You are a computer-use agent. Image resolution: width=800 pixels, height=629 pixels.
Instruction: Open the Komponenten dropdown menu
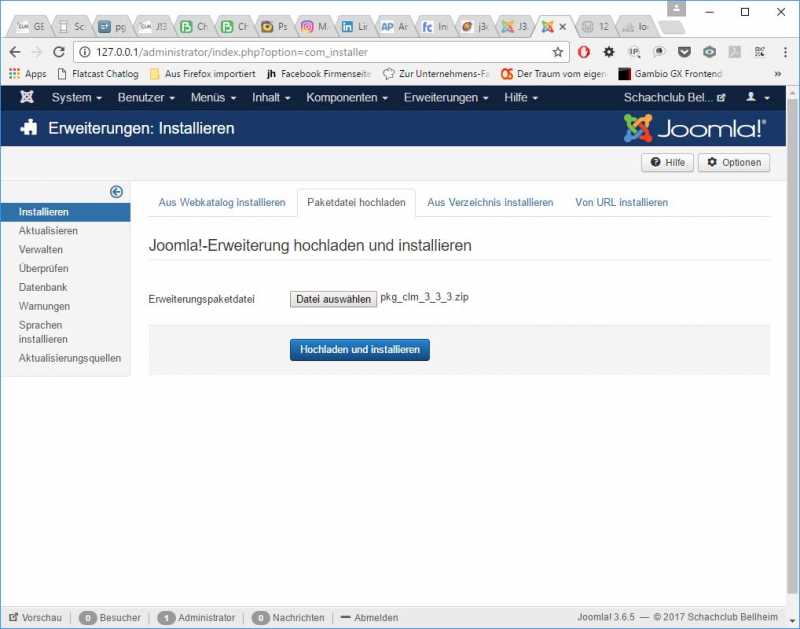tap(347, 97)
